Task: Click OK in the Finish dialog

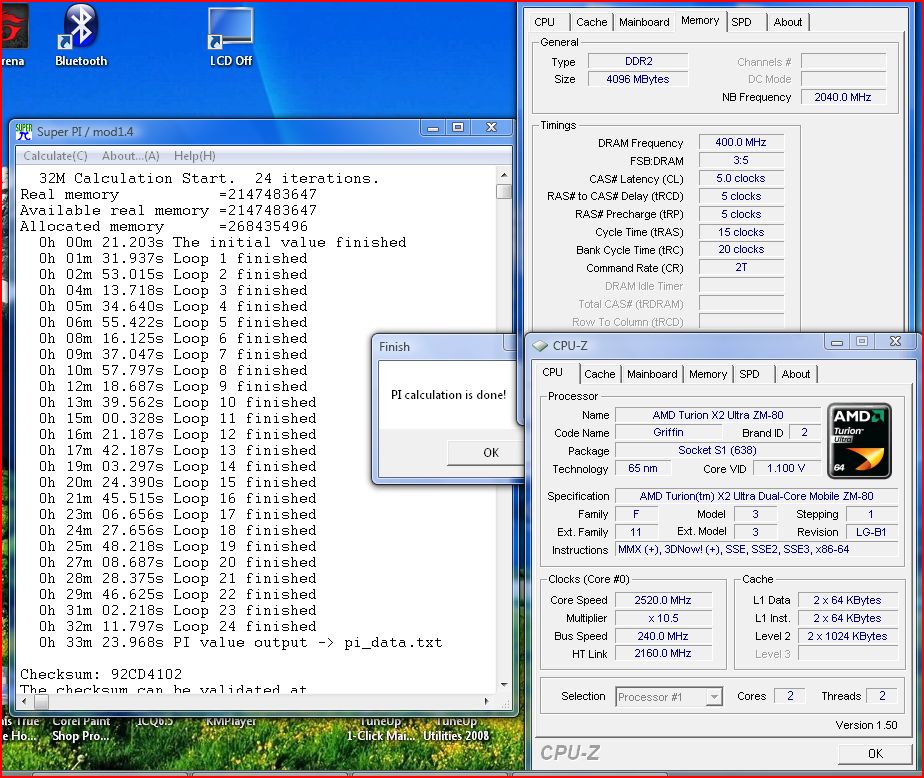Action: [x=486, y=453]
